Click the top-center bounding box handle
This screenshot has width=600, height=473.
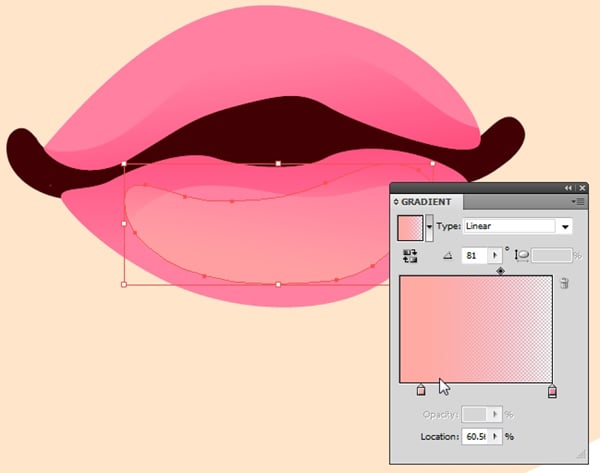pyautogui.click(x=278, y=163)
